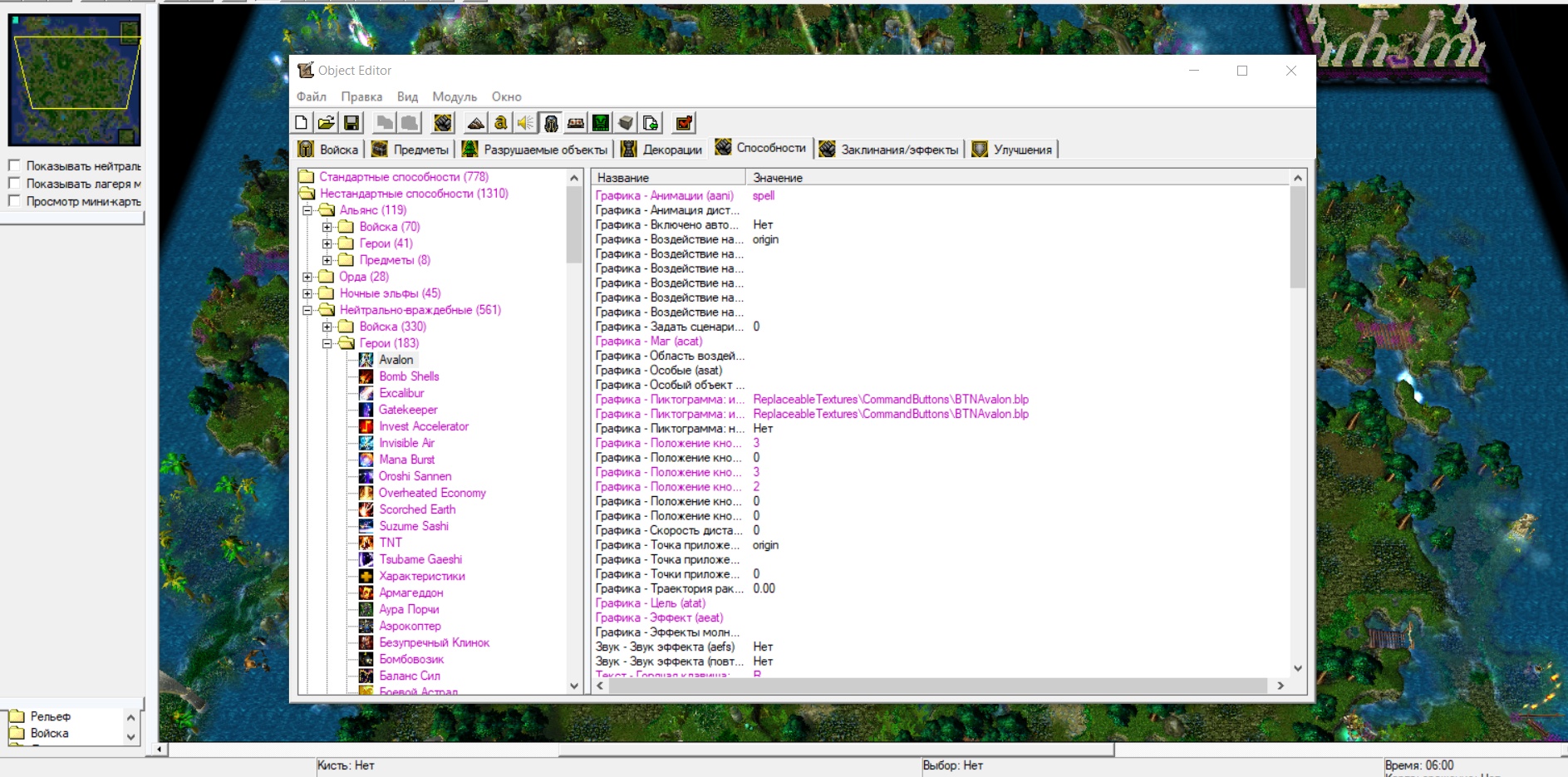
Task: Open the Campaign Editor toolbar icon
Action: [575, 123]
